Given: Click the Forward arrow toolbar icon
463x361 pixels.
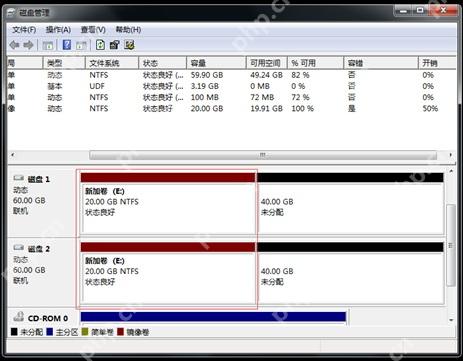Looking at the screenshot, I should tap(28, 45).
